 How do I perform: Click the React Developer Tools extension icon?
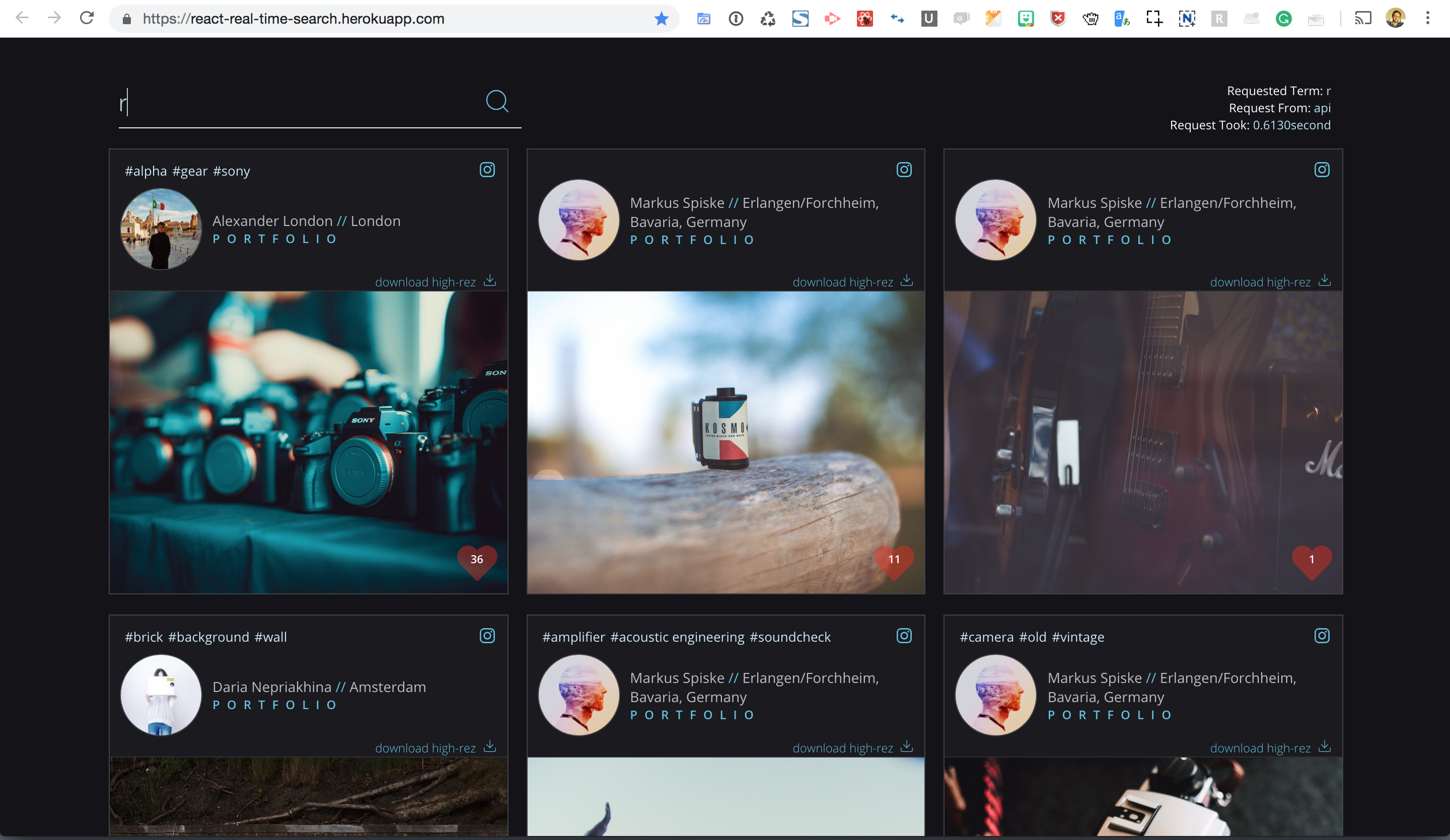pyautogui.click(x=864, y=19)
